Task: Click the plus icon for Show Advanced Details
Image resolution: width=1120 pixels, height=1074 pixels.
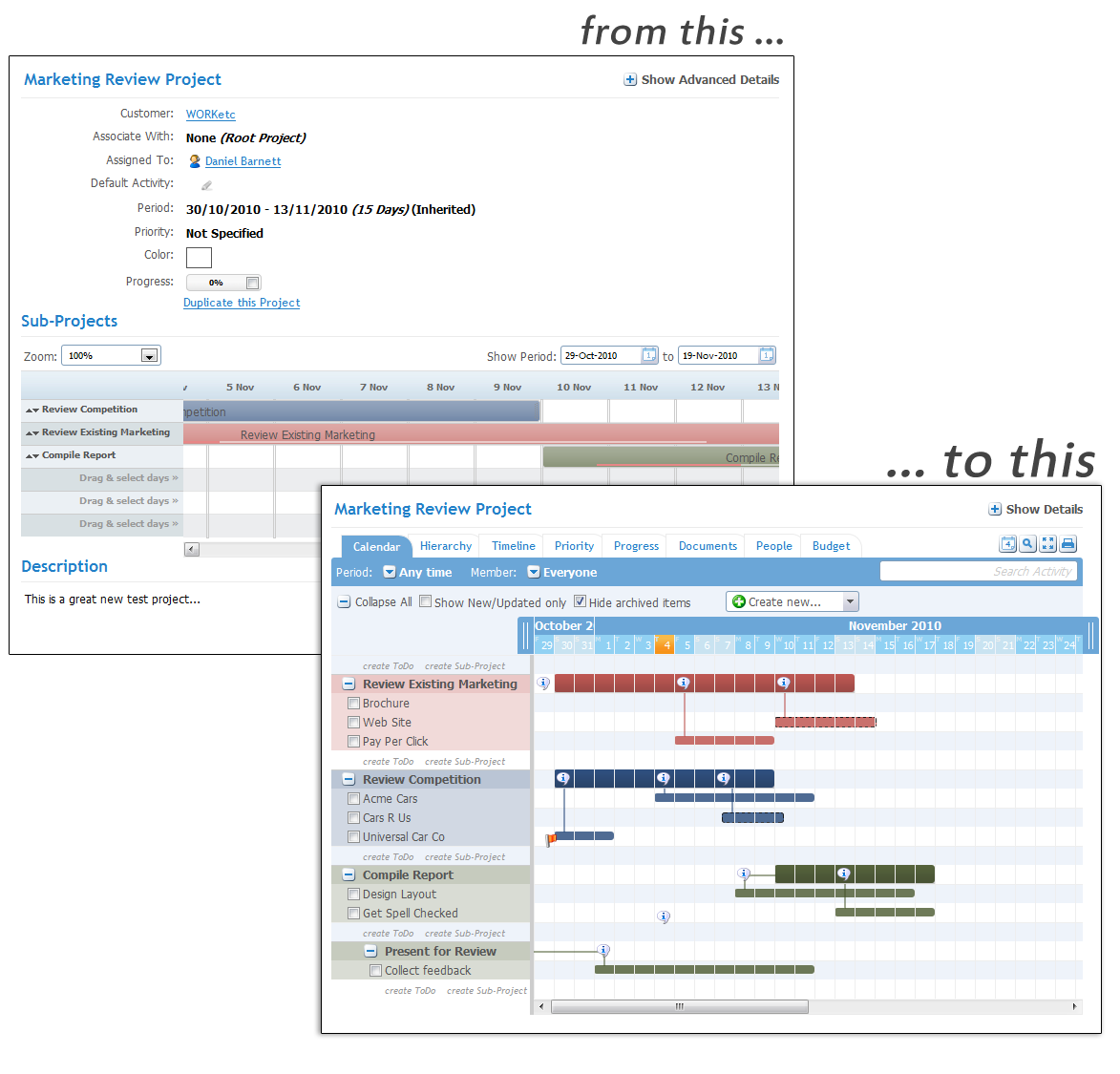Action: pos(630,80)
